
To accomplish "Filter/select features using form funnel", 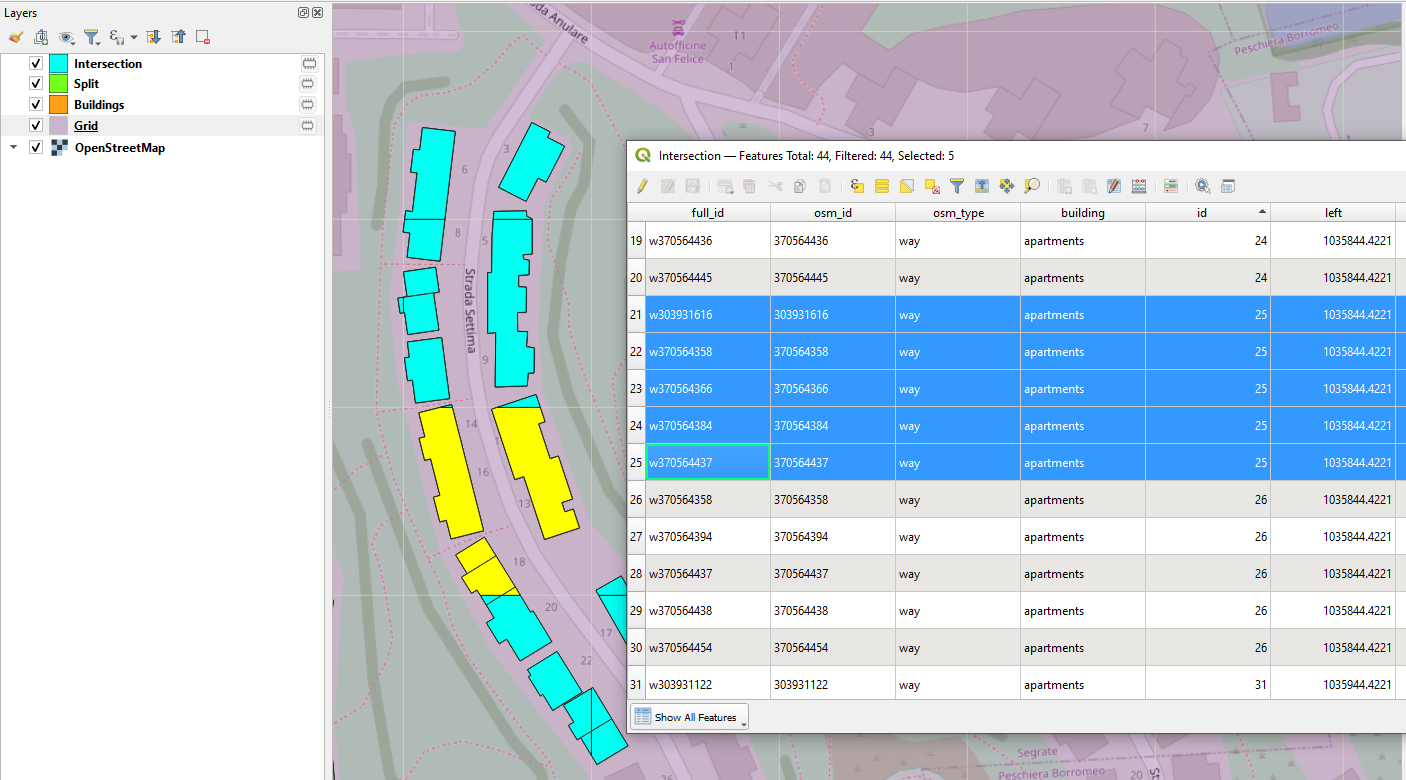I will [957, 186].
